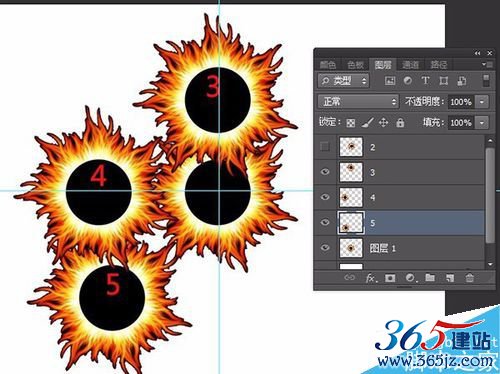Click the lock transparent pixels icon
Screen dimensions: 500x374
(351, 123)
